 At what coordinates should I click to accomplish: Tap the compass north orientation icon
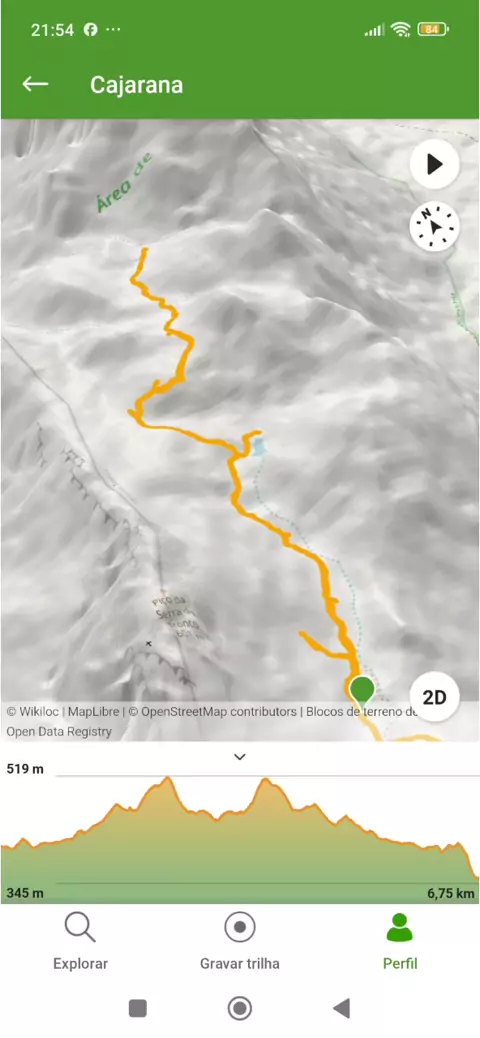434,227
